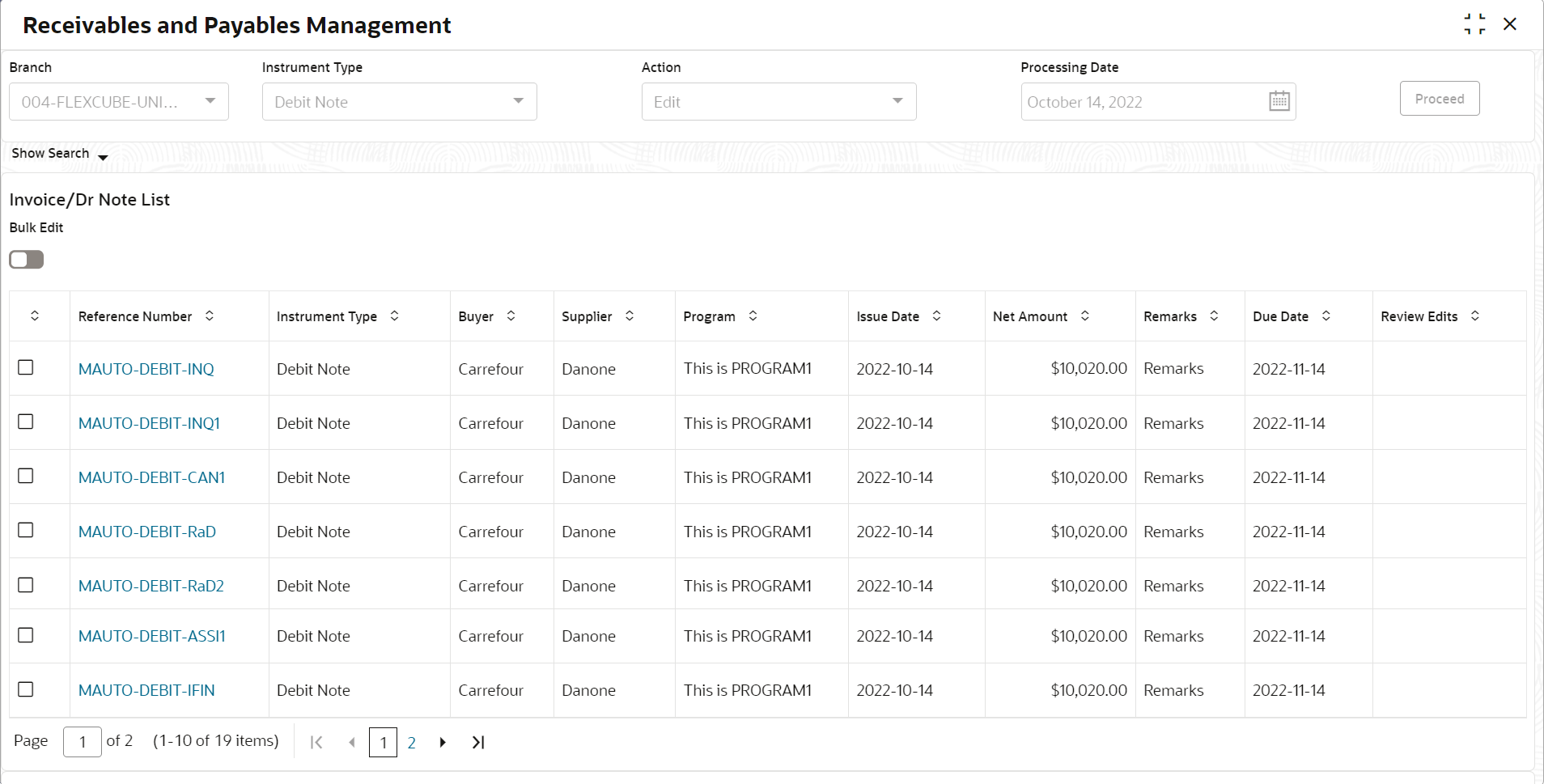Open the Processing Date calendar picker
Viewport: 1544px width, 784px height.
pos(1279,101)
